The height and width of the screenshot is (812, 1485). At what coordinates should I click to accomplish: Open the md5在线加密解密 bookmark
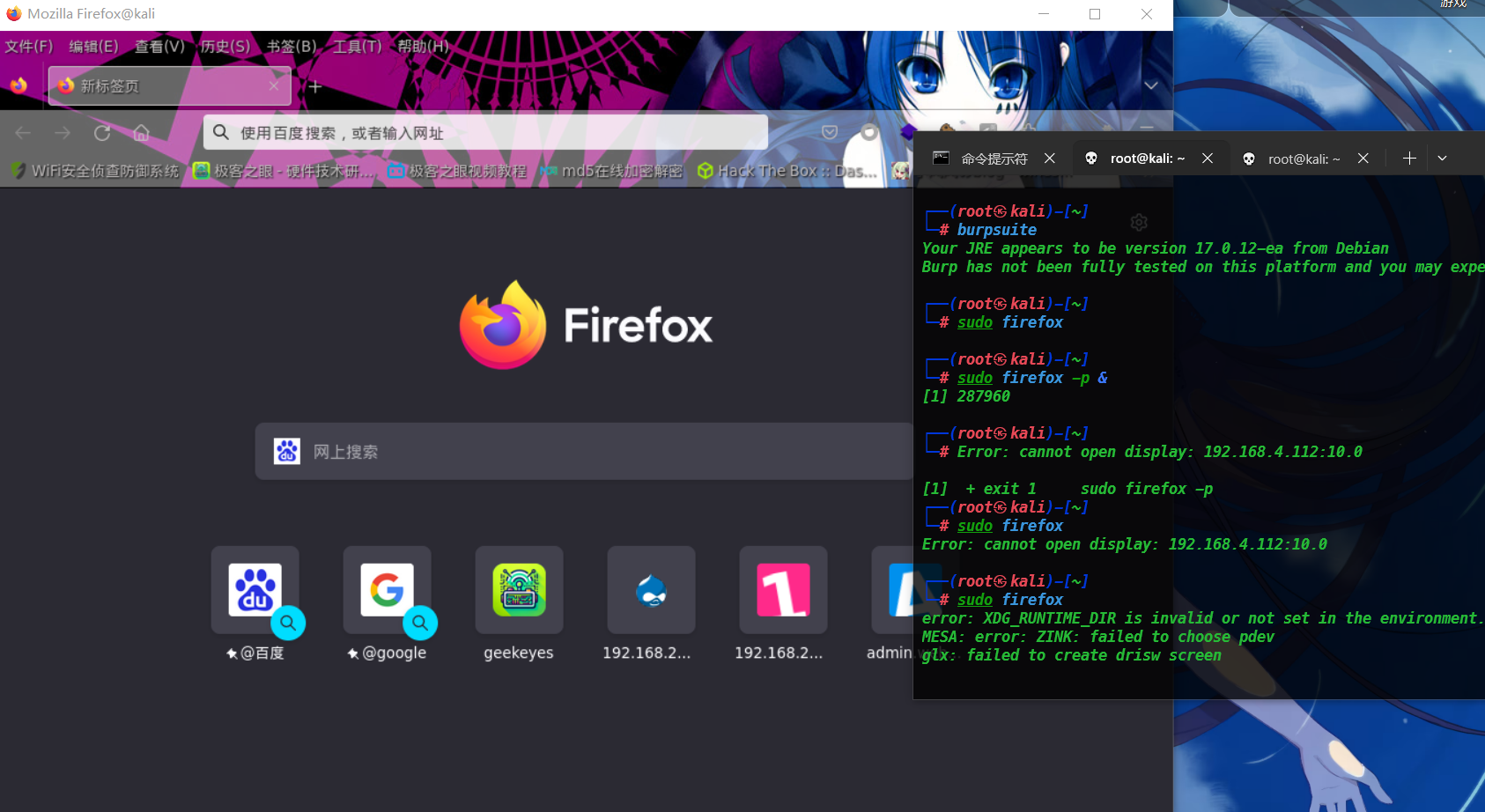(611, 171)
